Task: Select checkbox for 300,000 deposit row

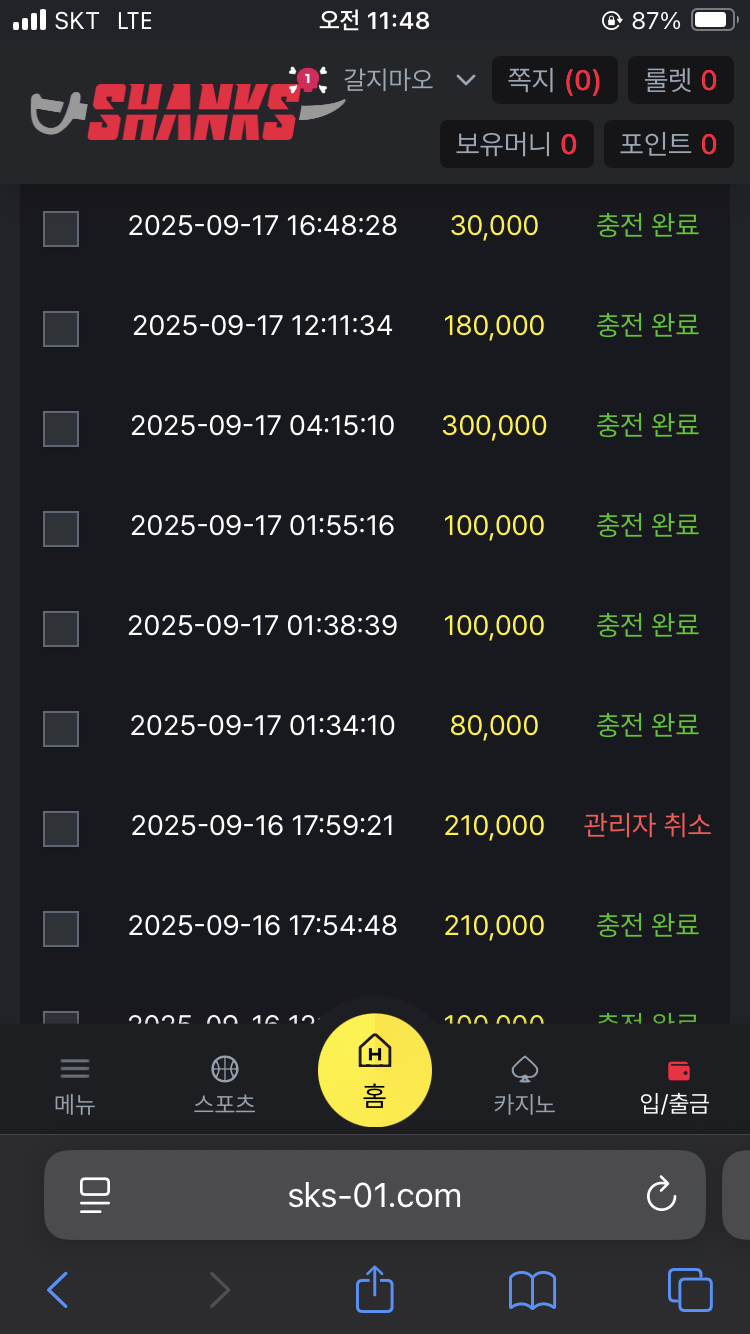Action: [x=61, y=429]
